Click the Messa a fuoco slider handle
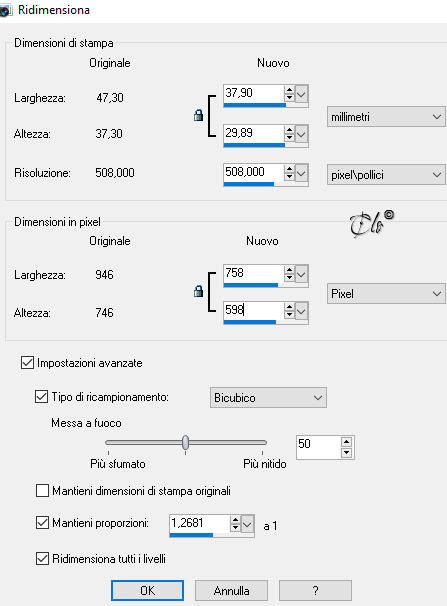This screenshot has width=447, height=606. click(x=185, y=443)
